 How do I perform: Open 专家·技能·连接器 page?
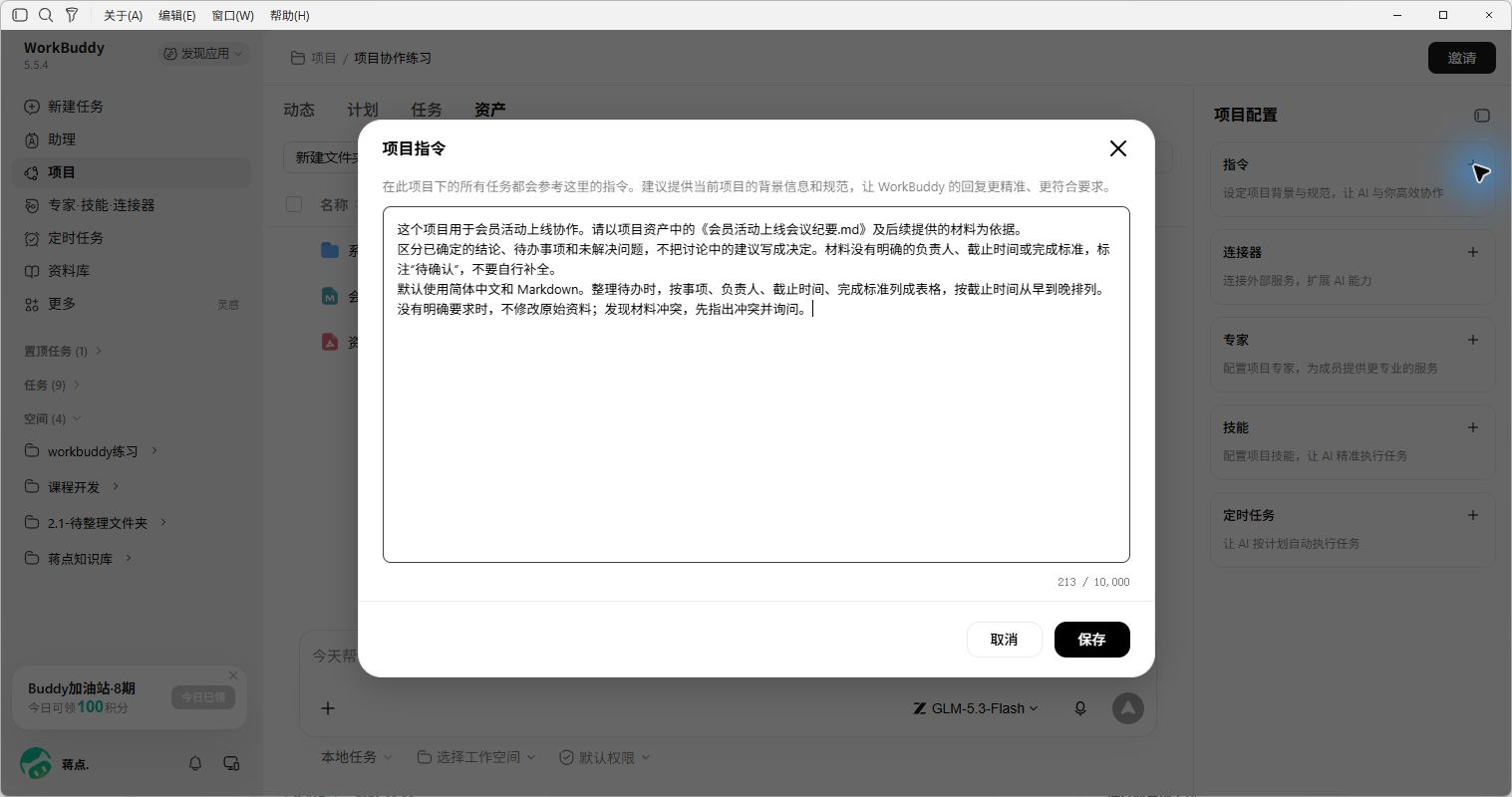[132, 205]
